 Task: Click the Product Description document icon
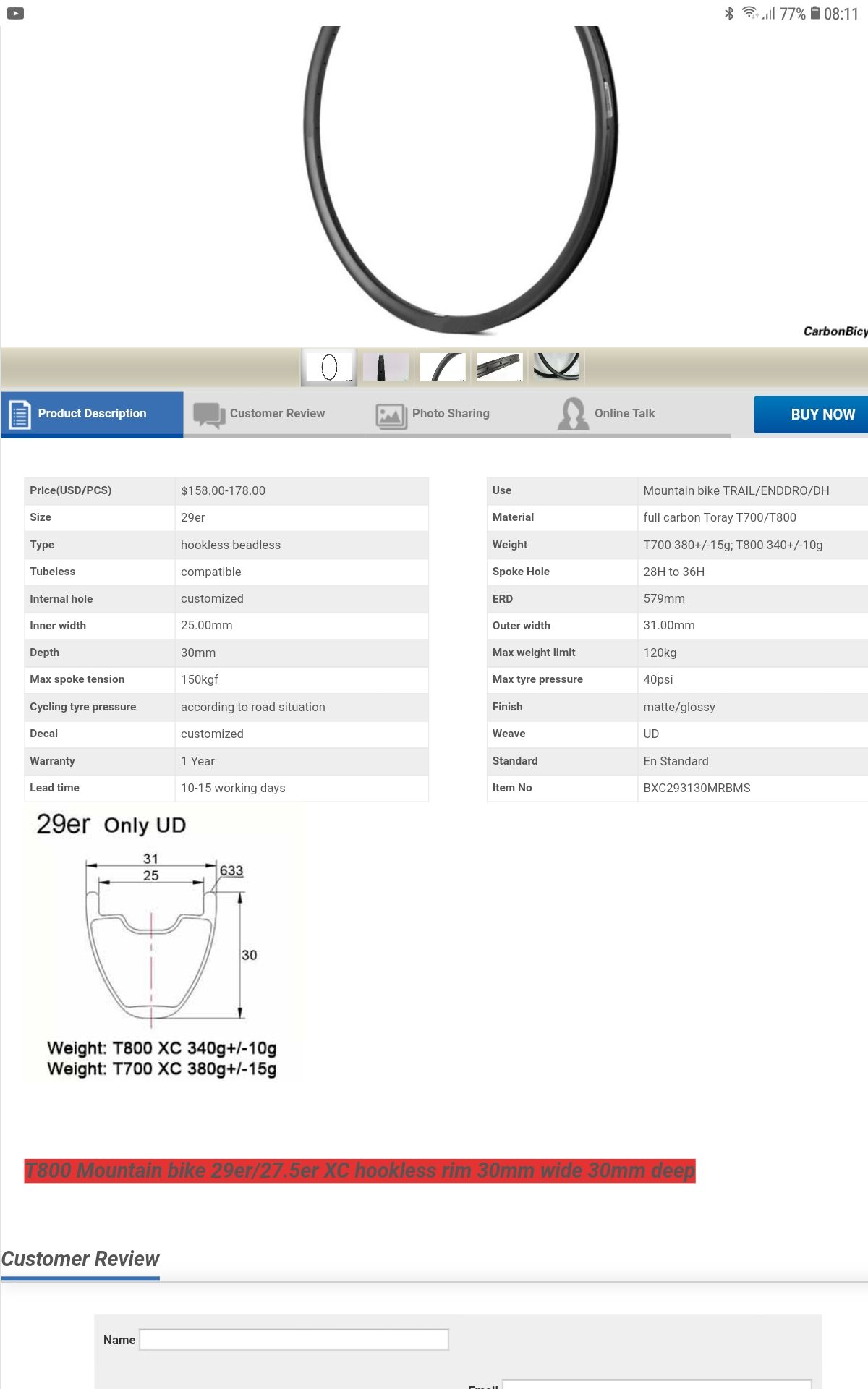20,415
